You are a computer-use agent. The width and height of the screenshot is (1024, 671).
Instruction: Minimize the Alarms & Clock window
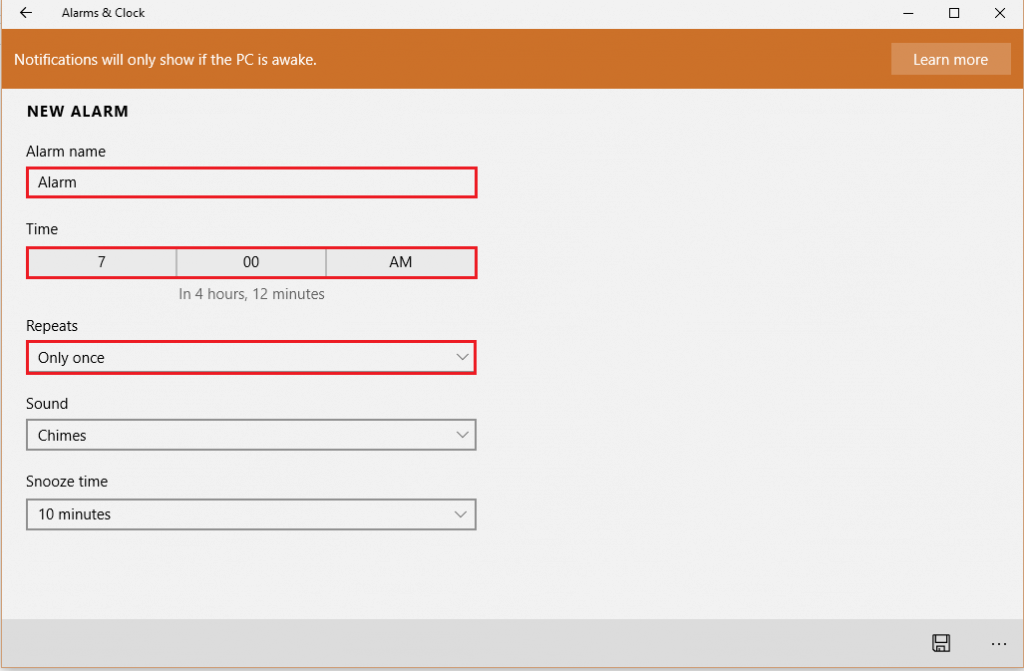[907, 13]
